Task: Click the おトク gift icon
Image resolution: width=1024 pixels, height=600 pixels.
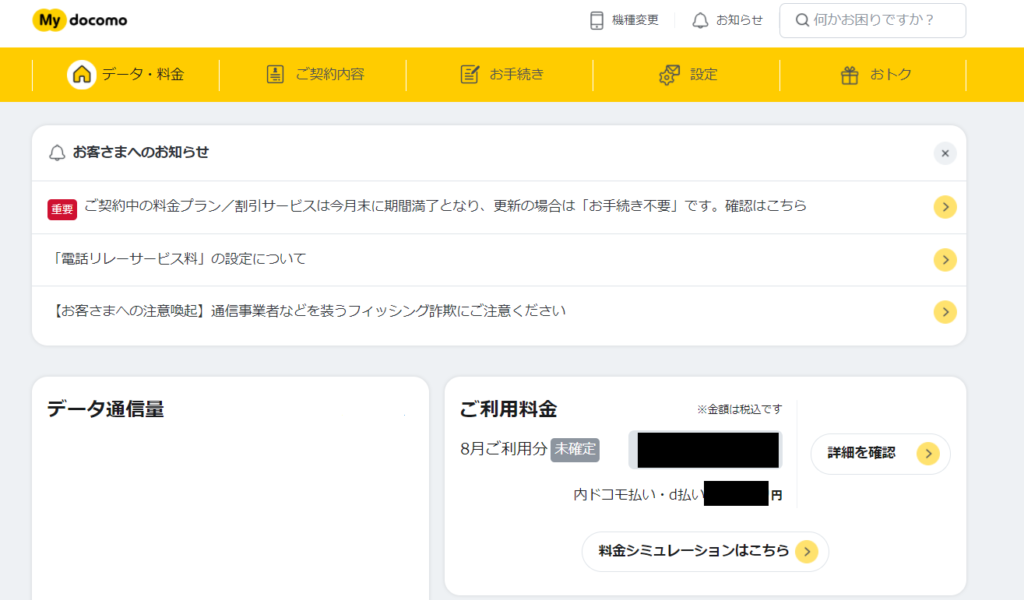Action: coord(850,74)
